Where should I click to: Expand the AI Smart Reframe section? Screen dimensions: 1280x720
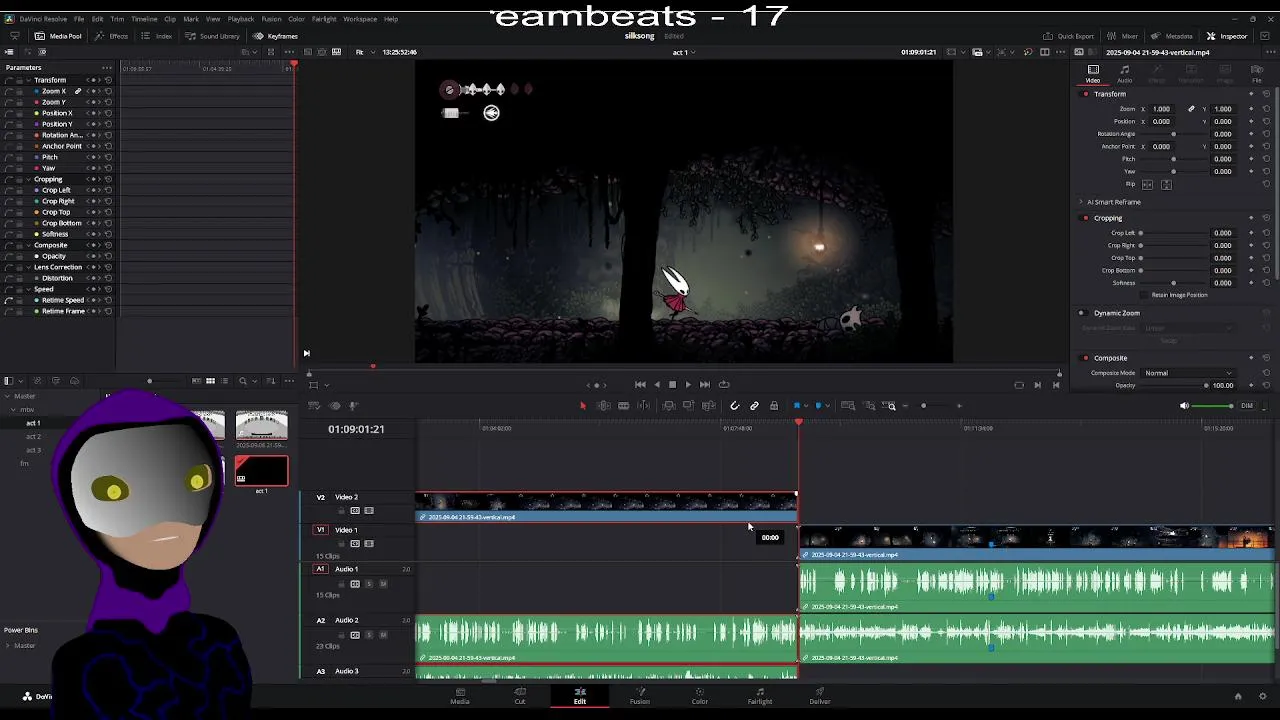[1081, 202]
